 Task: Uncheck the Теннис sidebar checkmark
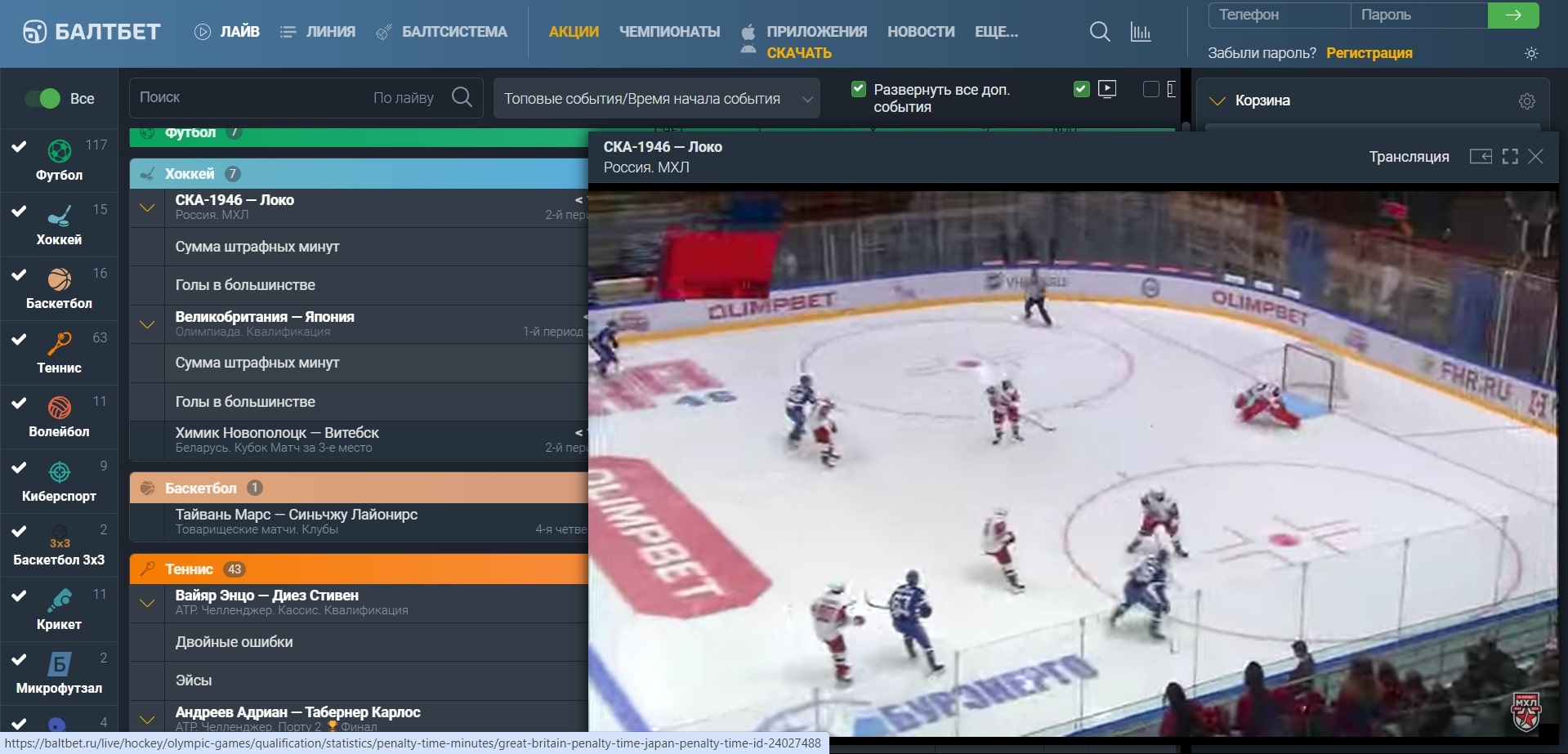pos(19,339)
